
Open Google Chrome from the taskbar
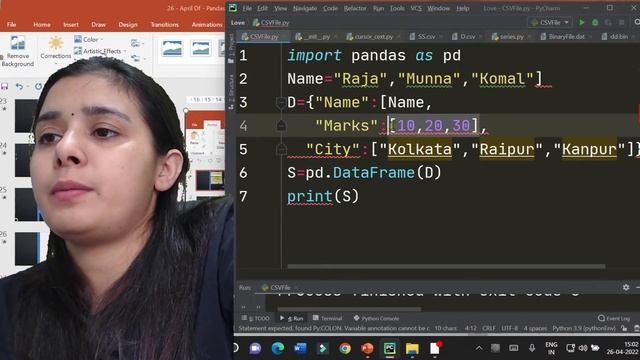345,348
